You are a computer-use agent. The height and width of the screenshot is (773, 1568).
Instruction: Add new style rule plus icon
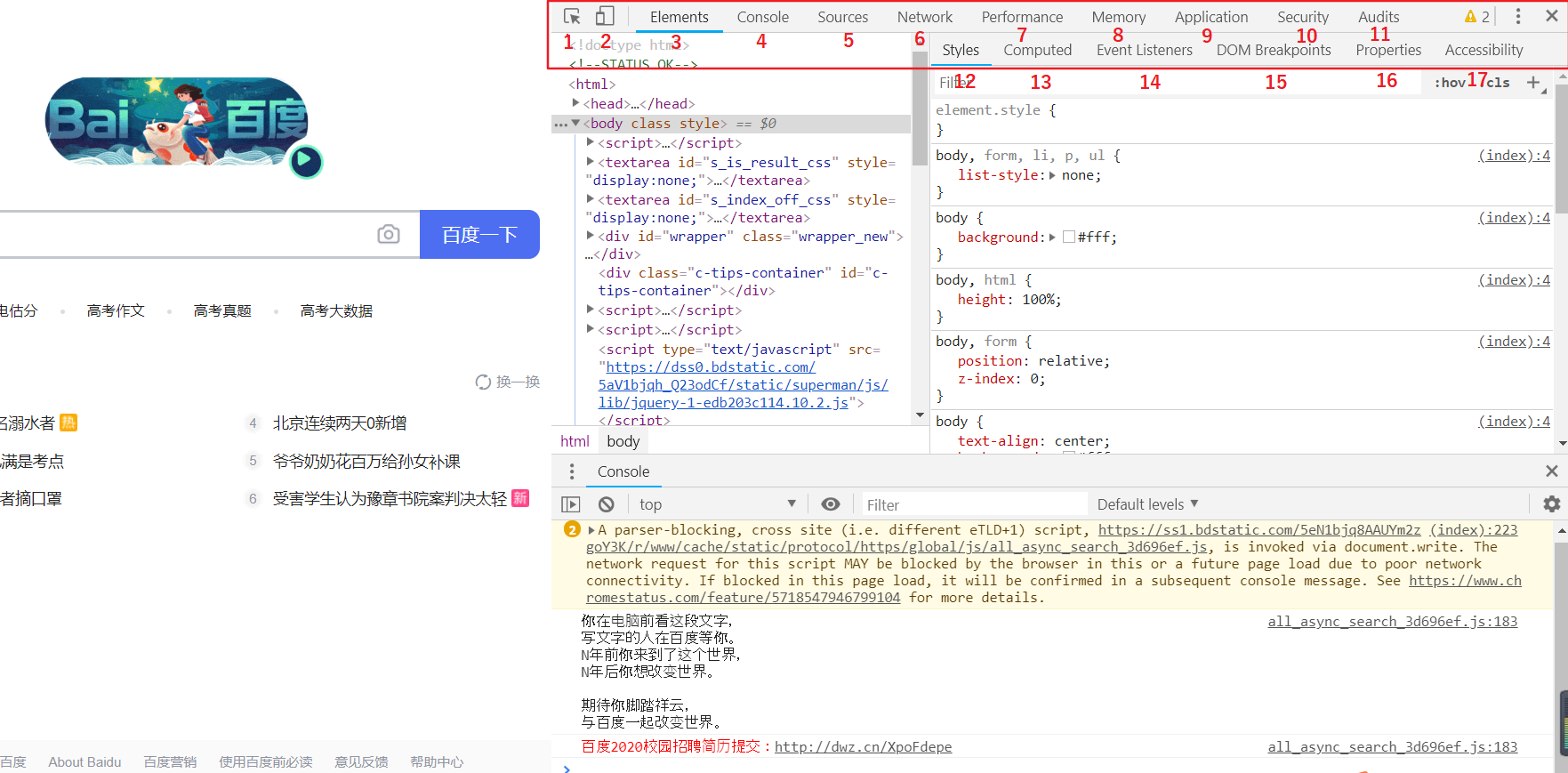point(1533,83)
